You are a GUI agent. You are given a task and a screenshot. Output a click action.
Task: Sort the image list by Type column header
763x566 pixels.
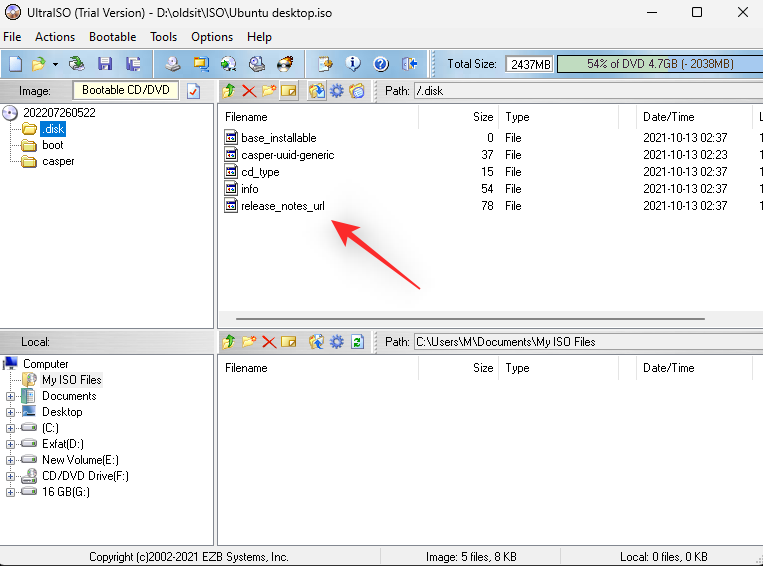(559, 117)
